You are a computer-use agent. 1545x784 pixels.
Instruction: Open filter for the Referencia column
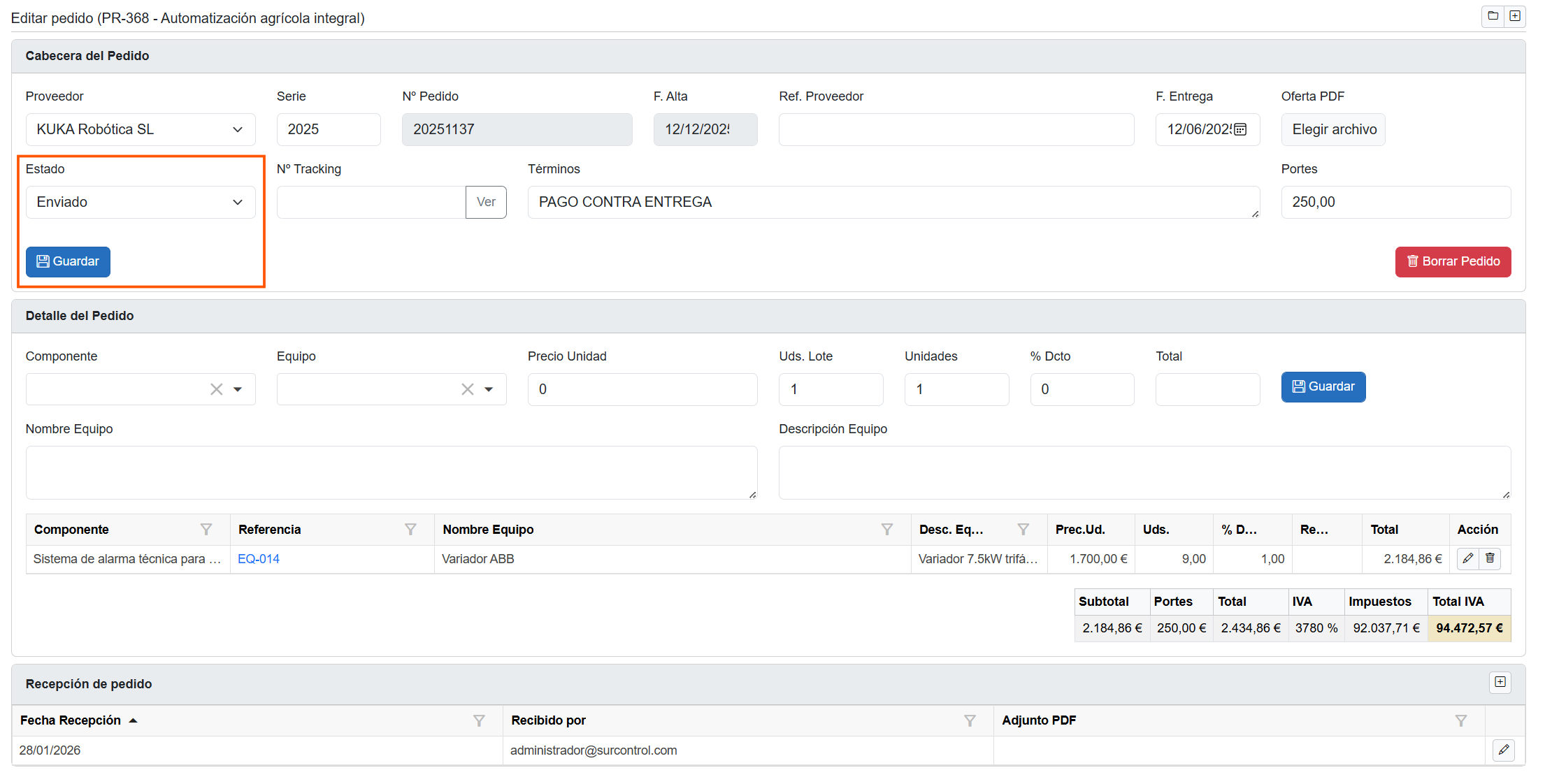click(x=410, y=530)
